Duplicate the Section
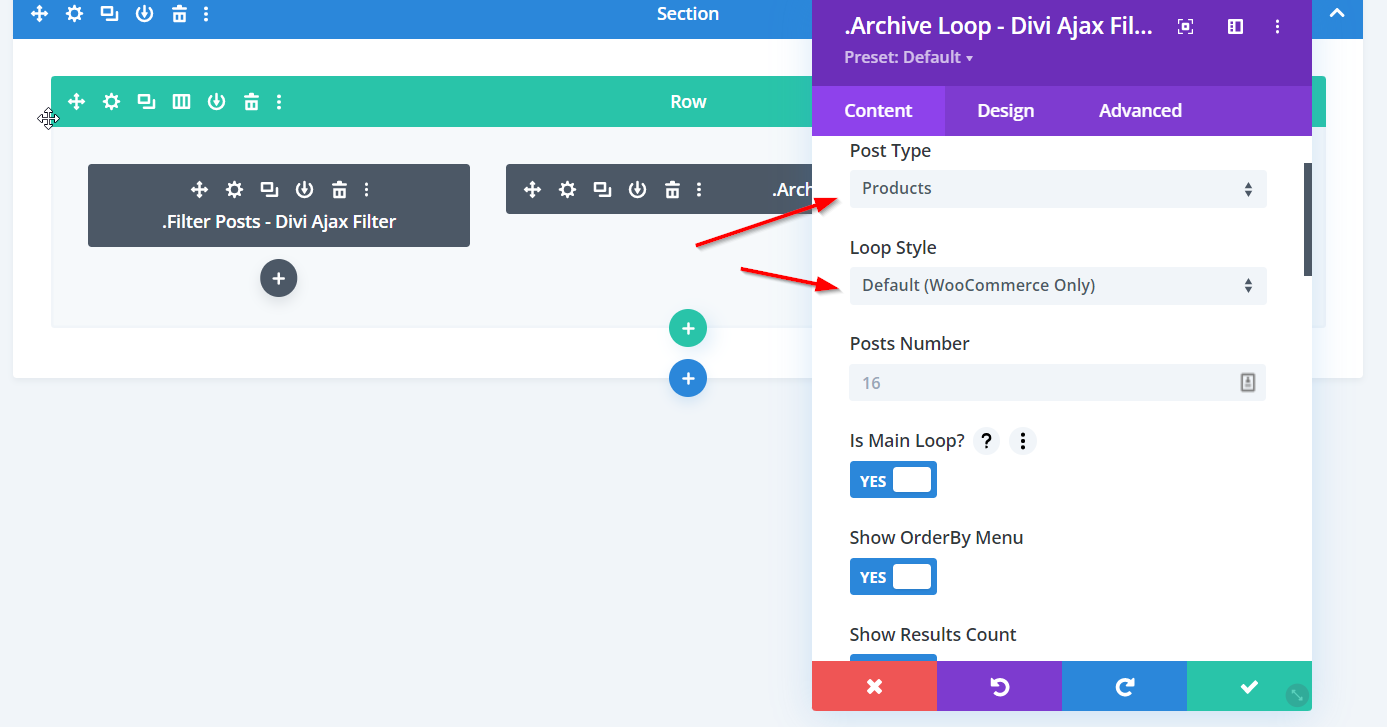This screenshot has width=1387, height=727. click(109, 14)
